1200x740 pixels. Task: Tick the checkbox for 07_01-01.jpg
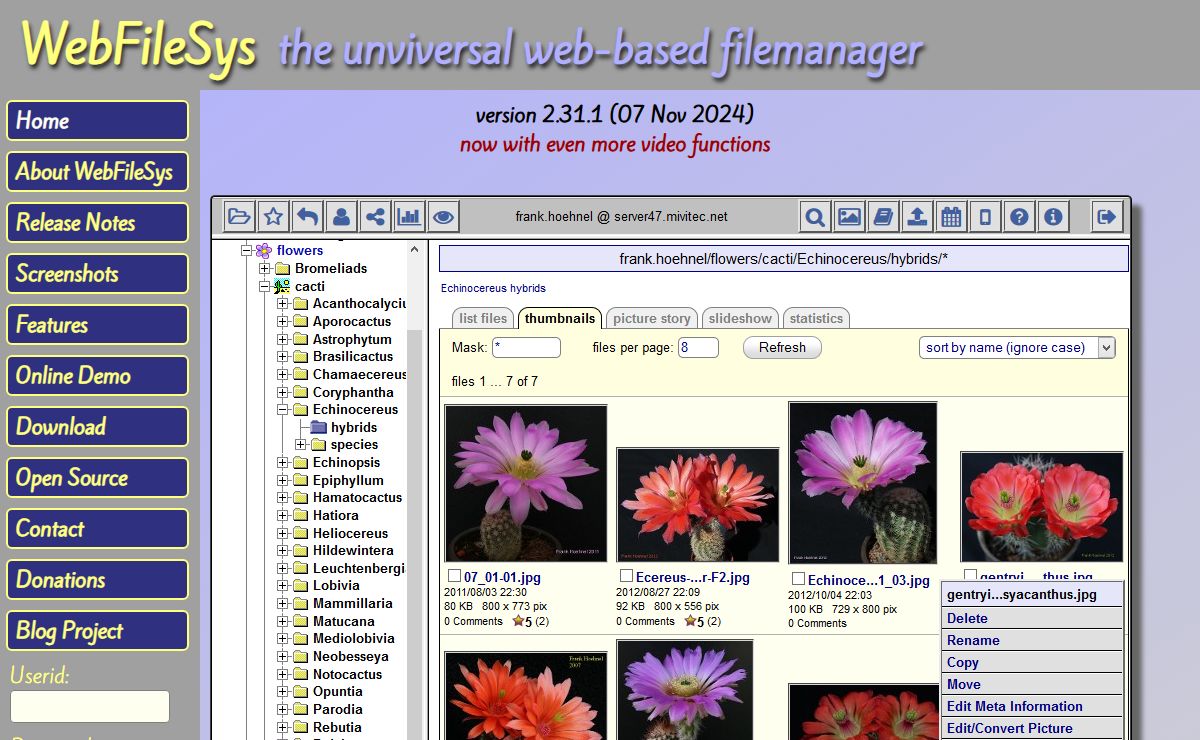455,576
